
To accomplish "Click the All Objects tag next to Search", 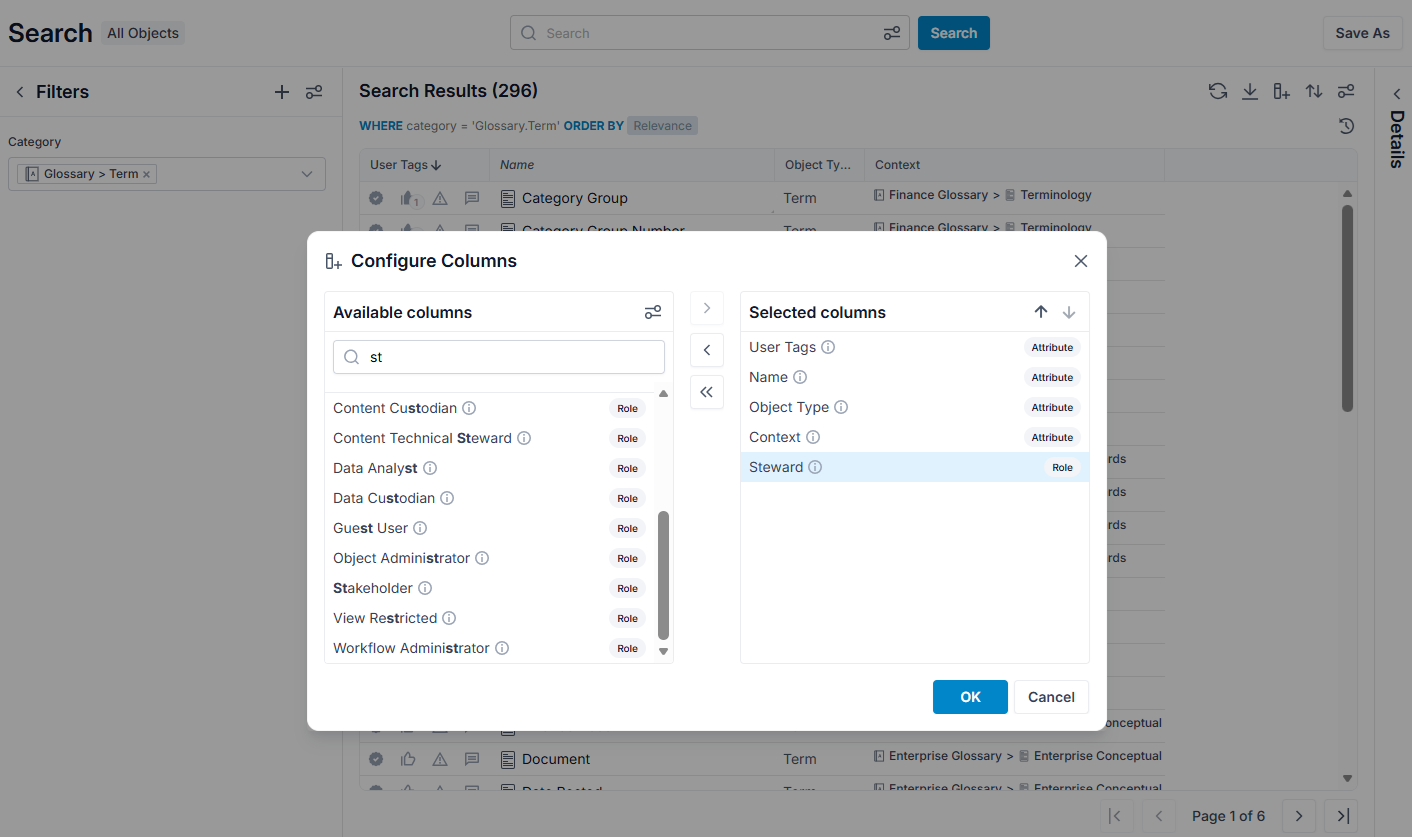I will [143, 33].
